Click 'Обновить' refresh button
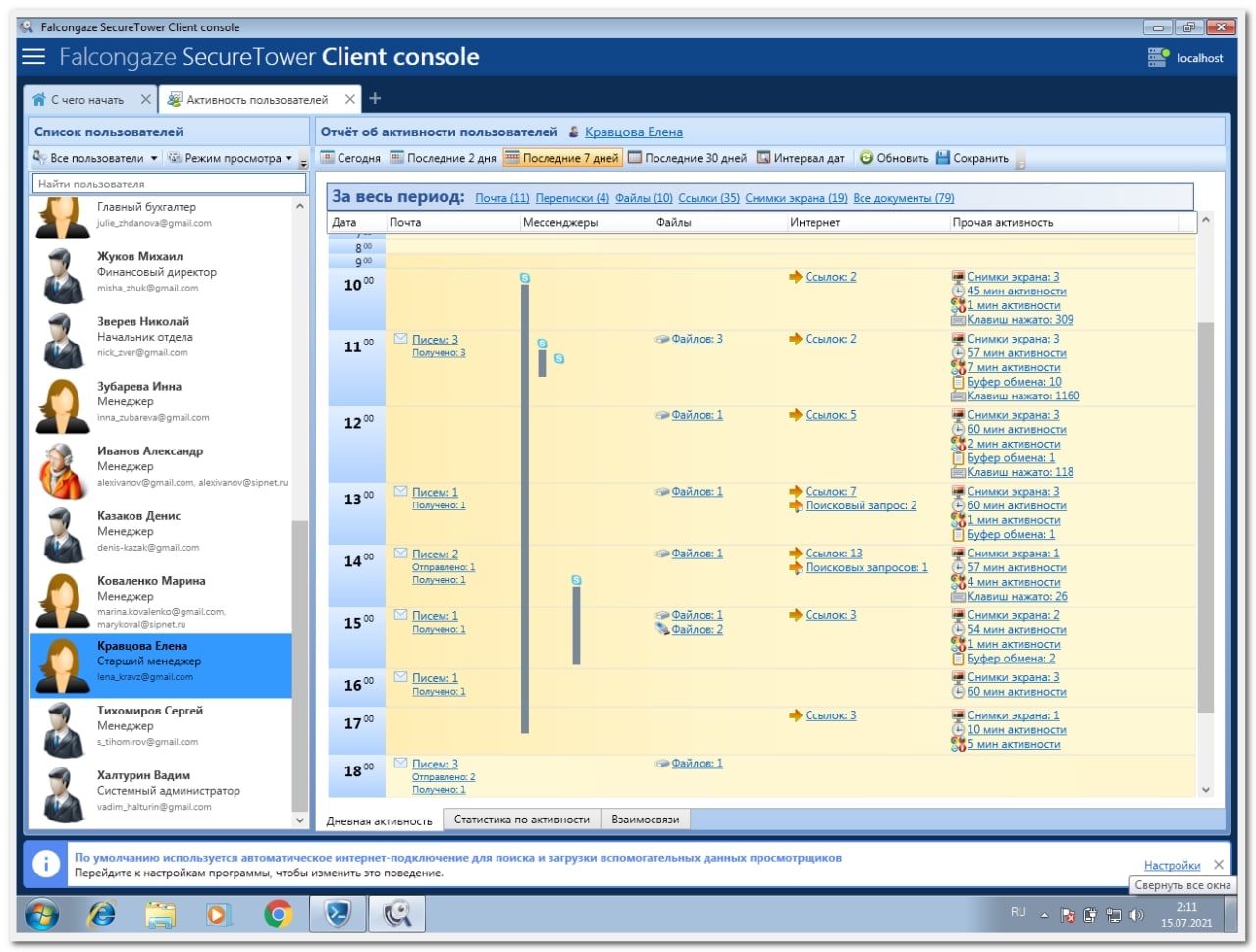The width and height of the screenshot is (1256, 952). tap(894, 158)
